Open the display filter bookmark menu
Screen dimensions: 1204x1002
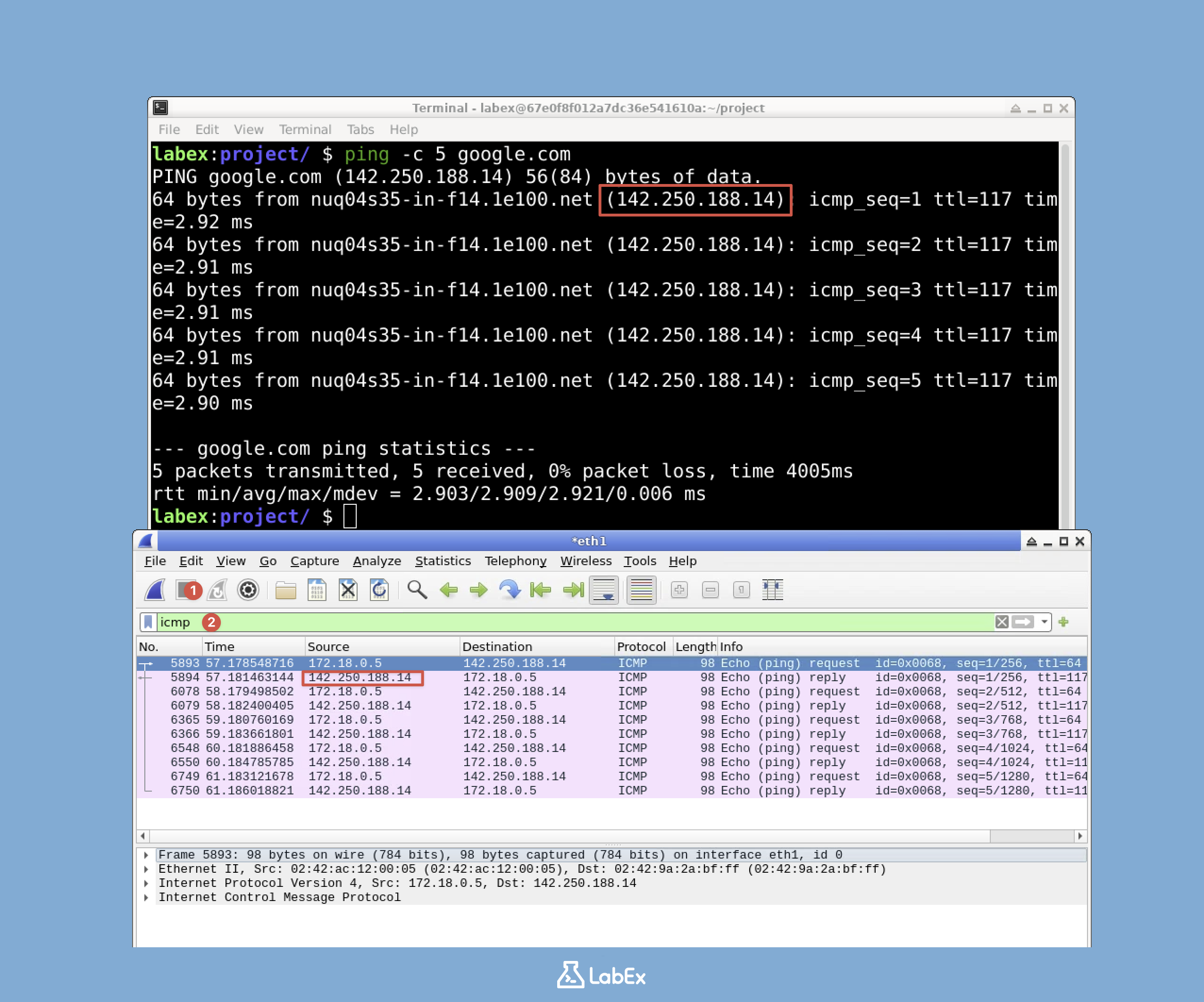pos(149,622)
